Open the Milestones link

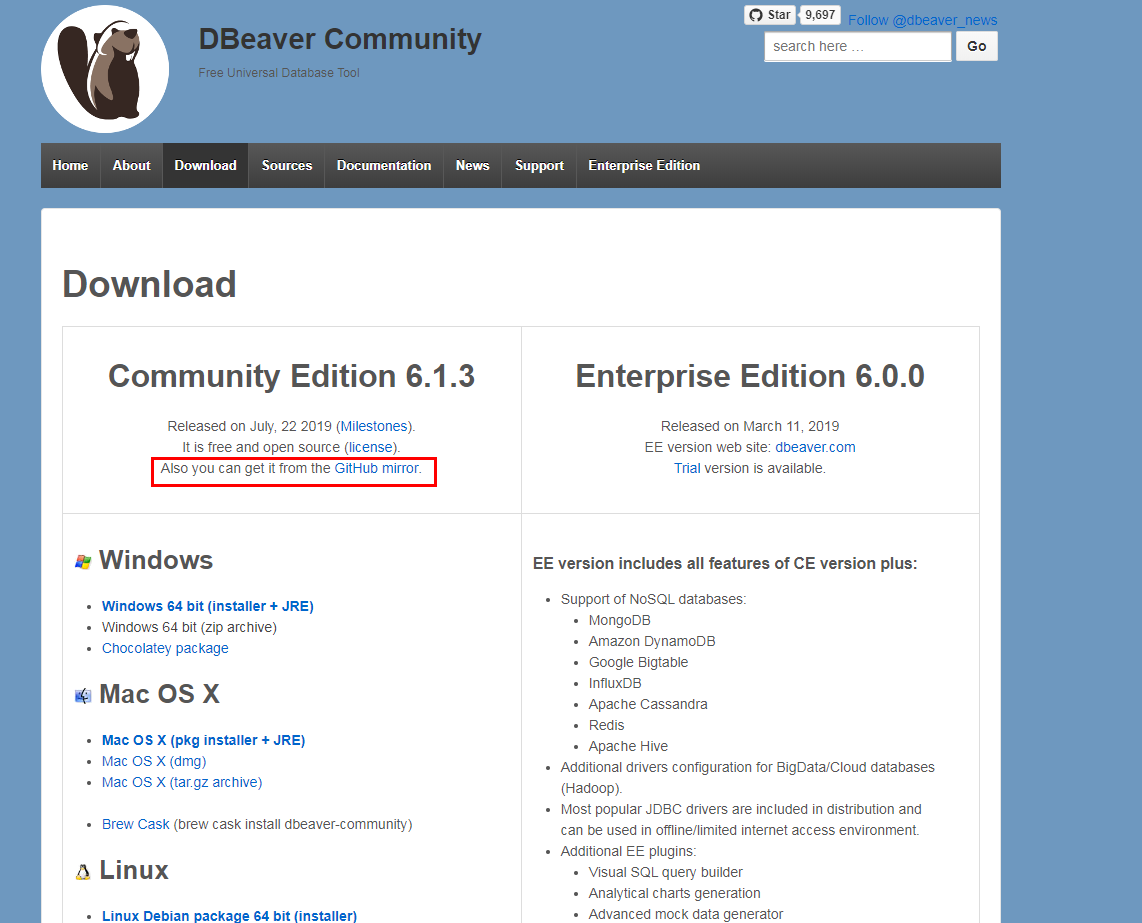[x=374, y=426]
